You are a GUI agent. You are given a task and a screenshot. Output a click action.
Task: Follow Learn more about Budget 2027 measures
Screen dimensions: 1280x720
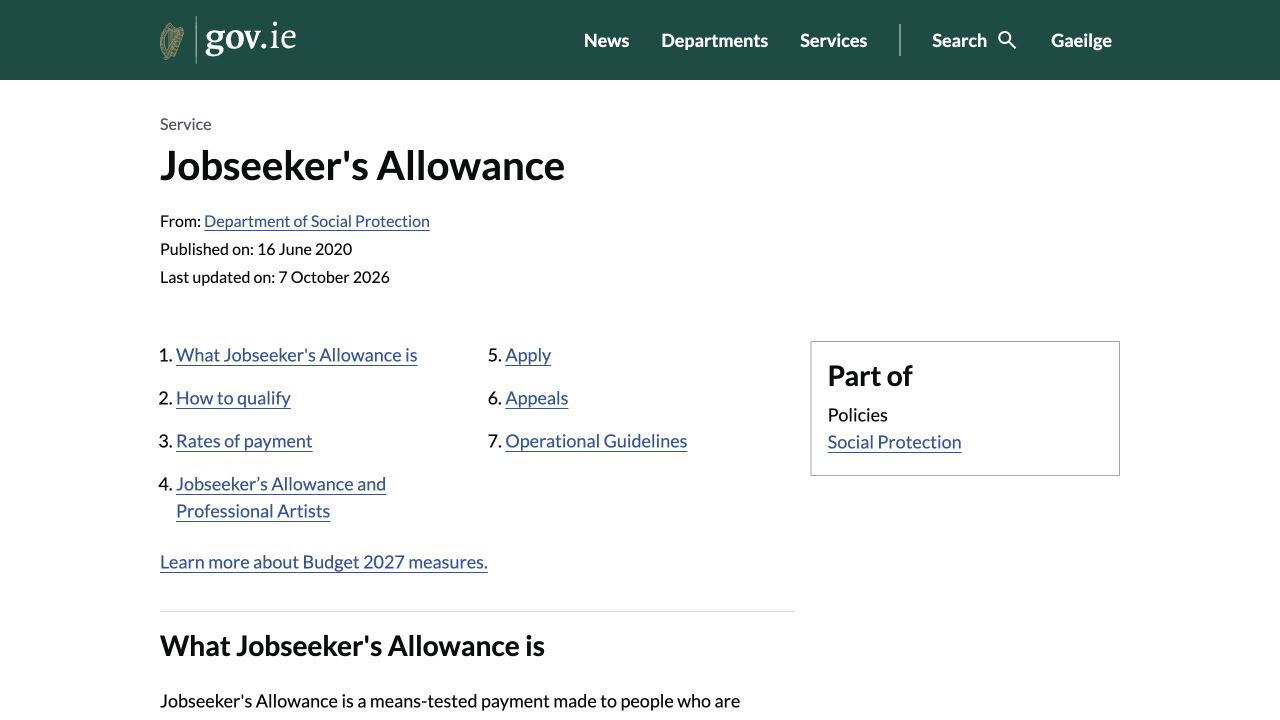coord(324,562)
